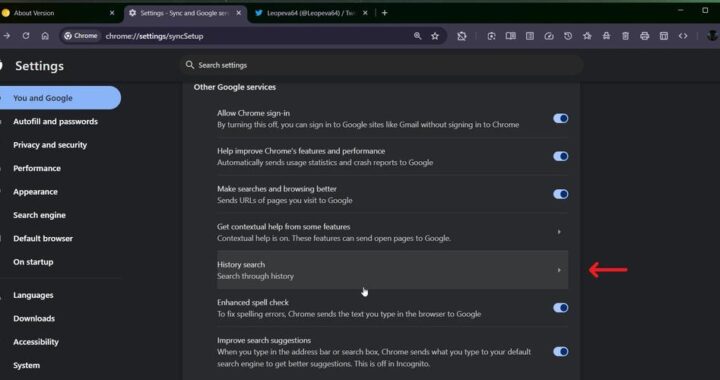The image size is (720, 380).
Task: Open Accessibility settings
Action: [x=36, y=342]
